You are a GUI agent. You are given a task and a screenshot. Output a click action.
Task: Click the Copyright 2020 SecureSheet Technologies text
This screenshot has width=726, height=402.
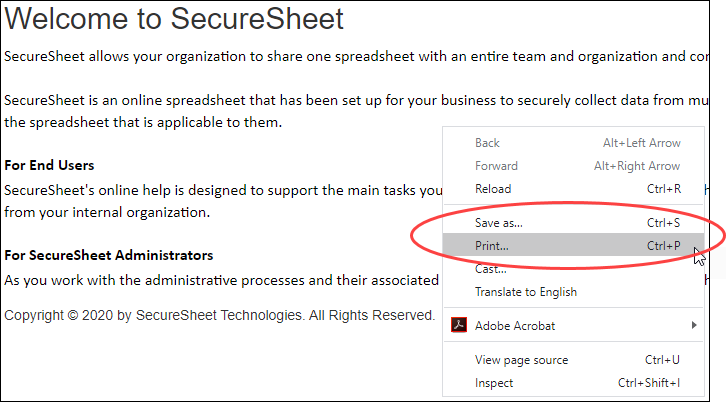(x=219, y=315)
